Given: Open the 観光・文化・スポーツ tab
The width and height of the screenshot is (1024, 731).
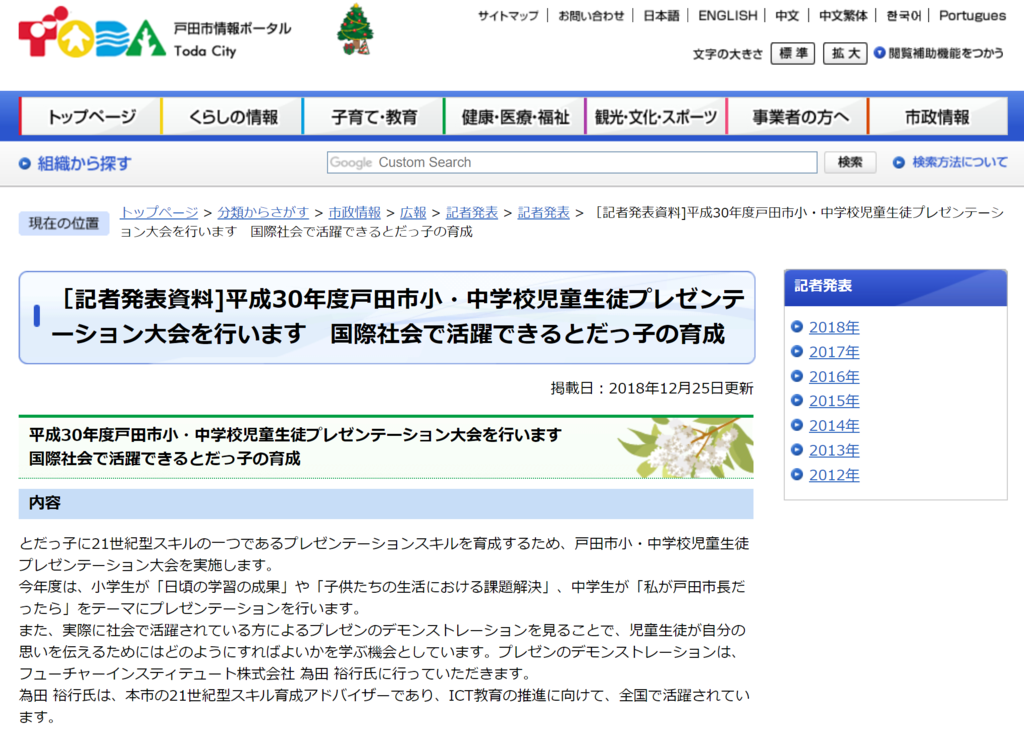Looking at the screenshot, I should tap(656, 116).
